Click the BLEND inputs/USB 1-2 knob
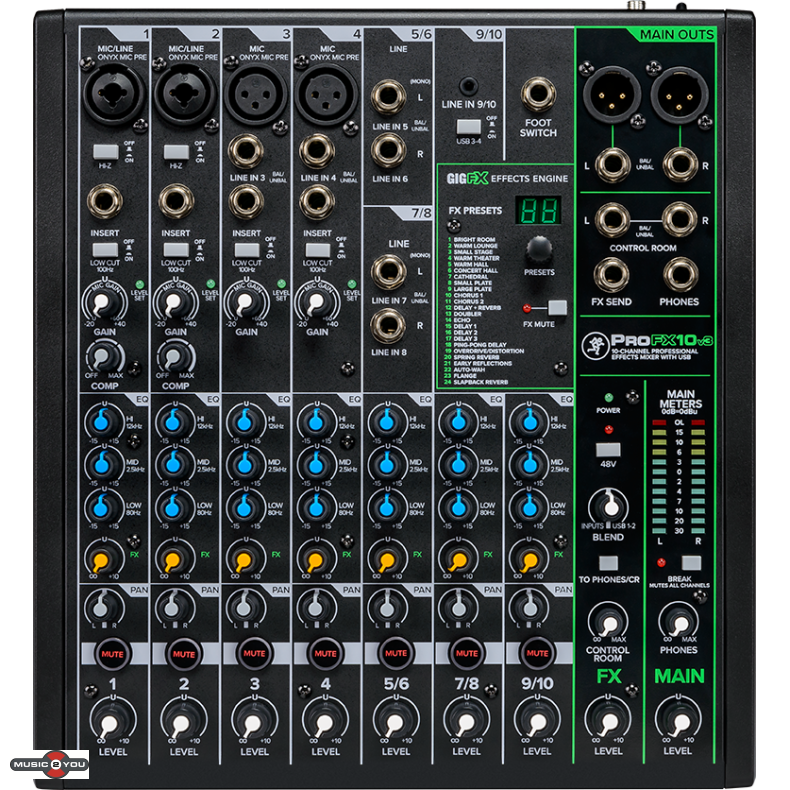 608,506
